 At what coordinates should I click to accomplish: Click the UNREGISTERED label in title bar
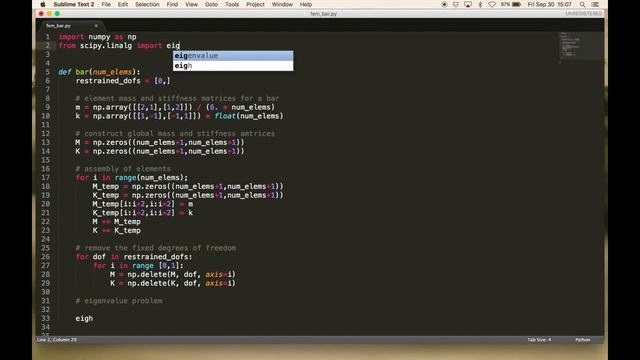coord(583,14)
